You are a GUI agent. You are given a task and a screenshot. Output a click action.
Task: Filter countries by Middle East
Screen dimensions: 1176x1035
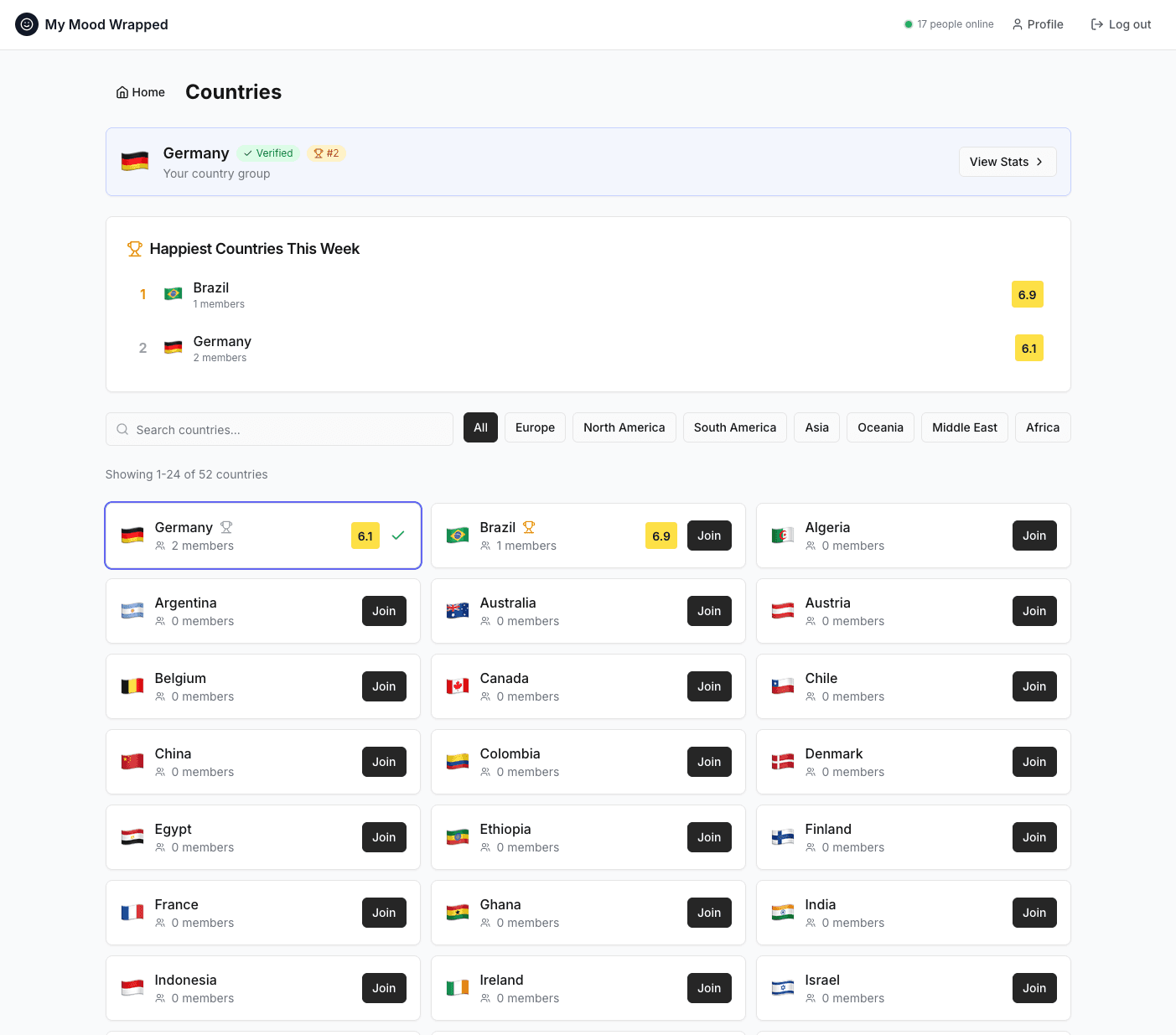(x=964, y=427)
